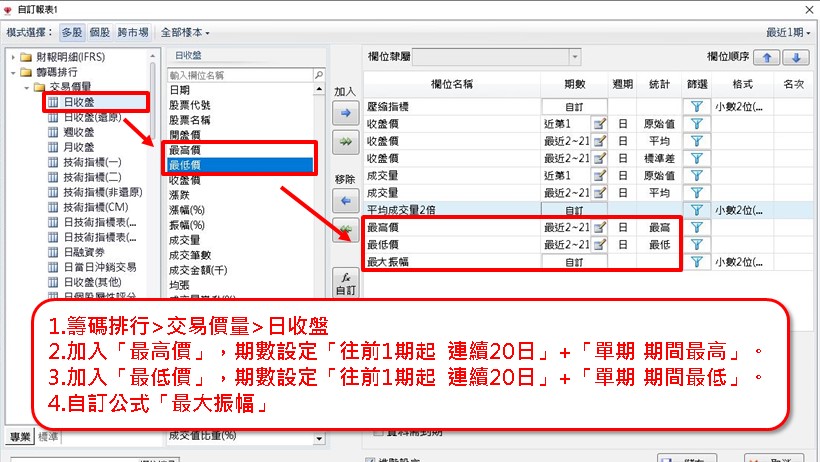
Task: Click field list scrollbar up arrow
Action: click(319, 90)
